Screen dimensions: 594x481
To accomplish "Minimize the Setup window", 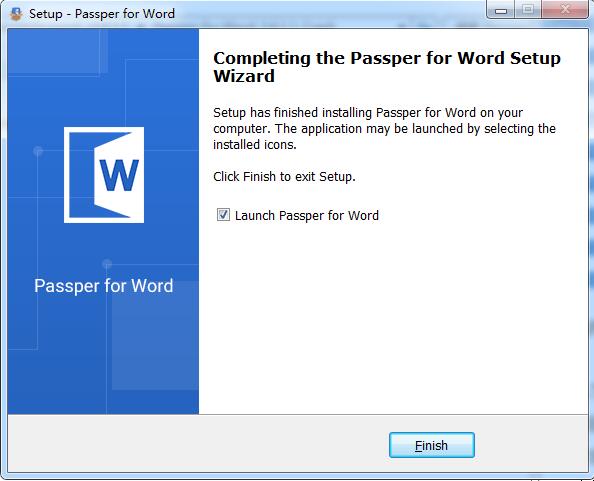I will [x=501, y=10].
